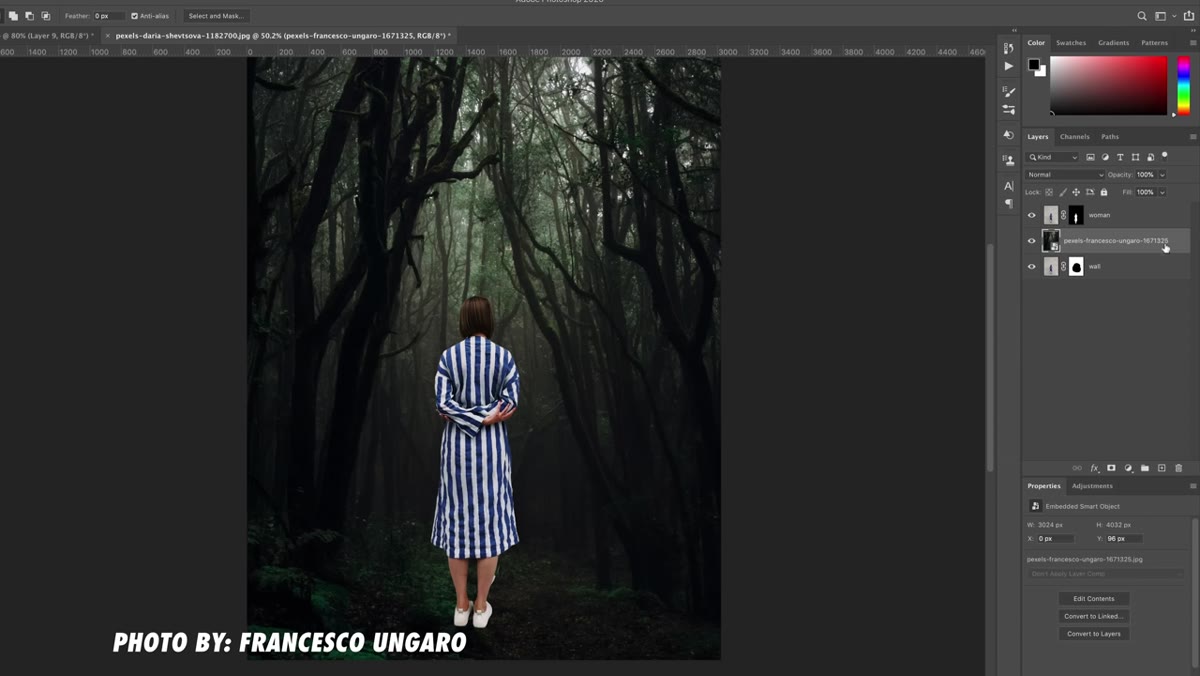Screen dimensions: 1200x676
Task: Click the rainbow hue slider strip
Action: pos(1184,85)
